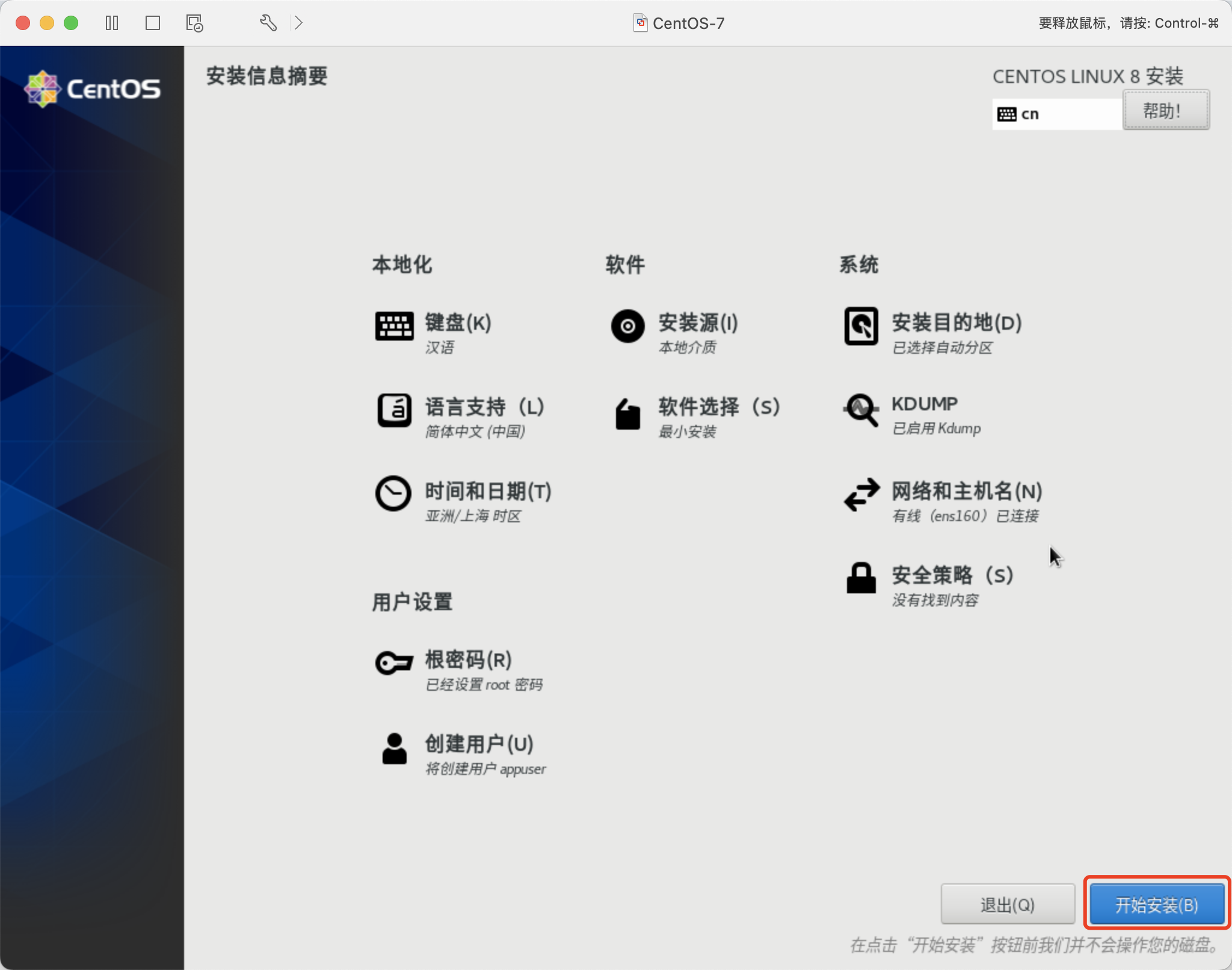Click the keyboard icon beside cn

(1006, 114)
